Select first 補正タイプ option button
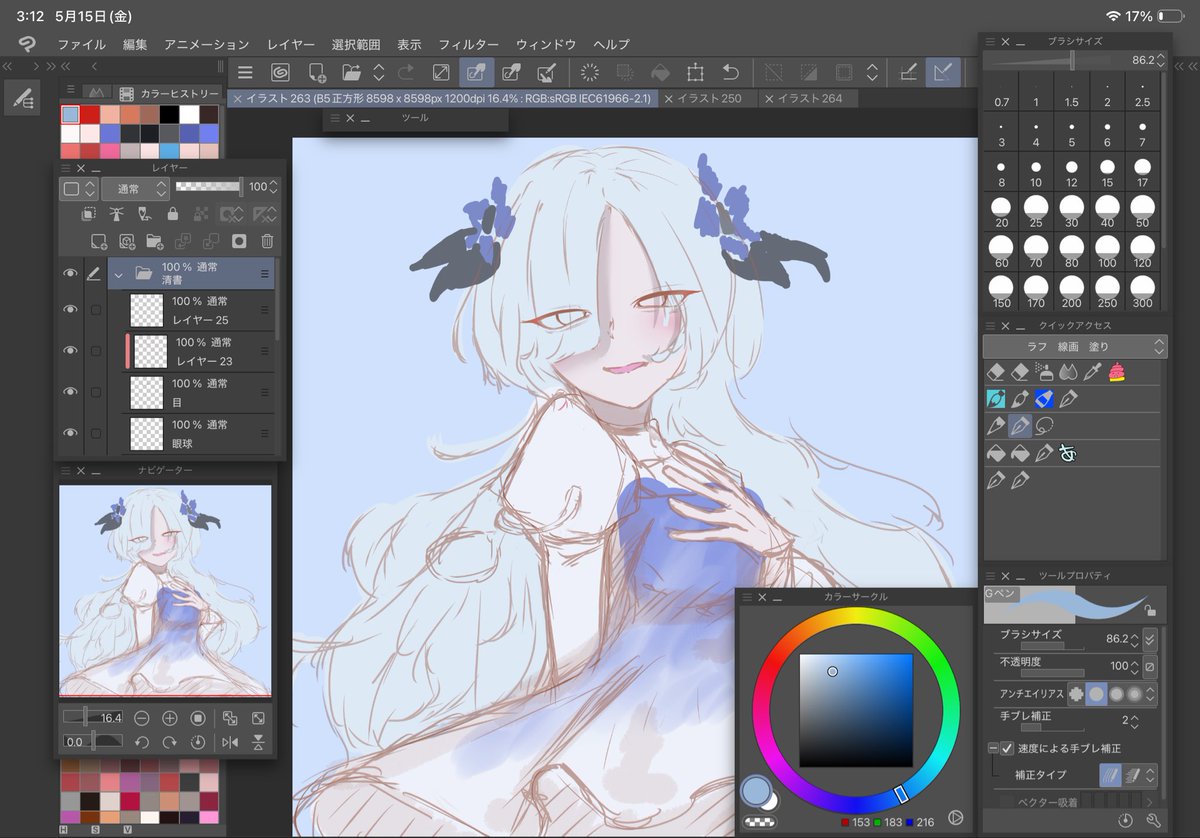Viewport: 1200px width, 838px height. pos(1110,775)
